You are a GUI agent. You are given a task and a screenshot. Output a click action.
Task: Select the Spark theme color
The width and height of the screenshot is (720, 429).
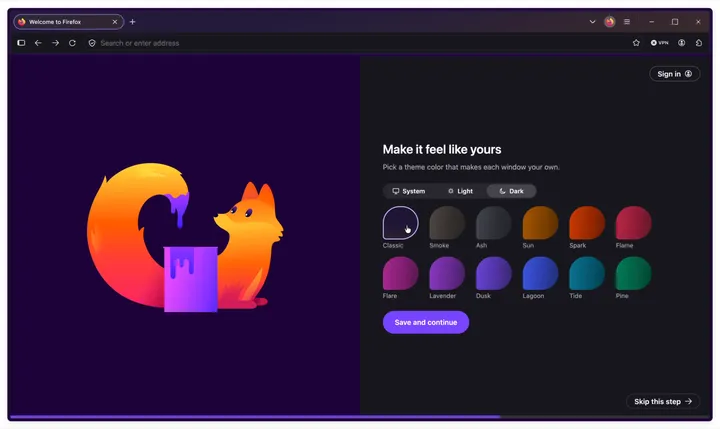587,223
